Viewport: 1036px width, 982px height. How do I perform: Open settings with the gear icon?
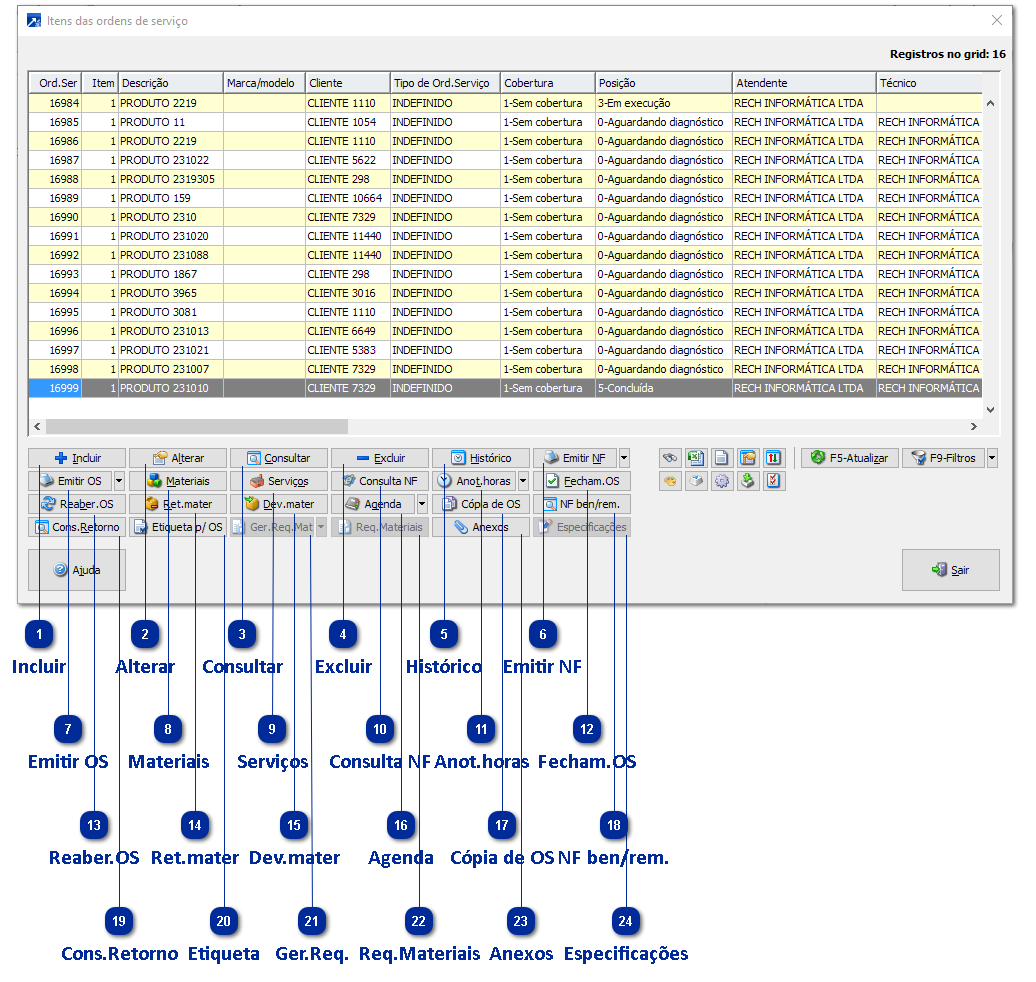tap(721, 481)
